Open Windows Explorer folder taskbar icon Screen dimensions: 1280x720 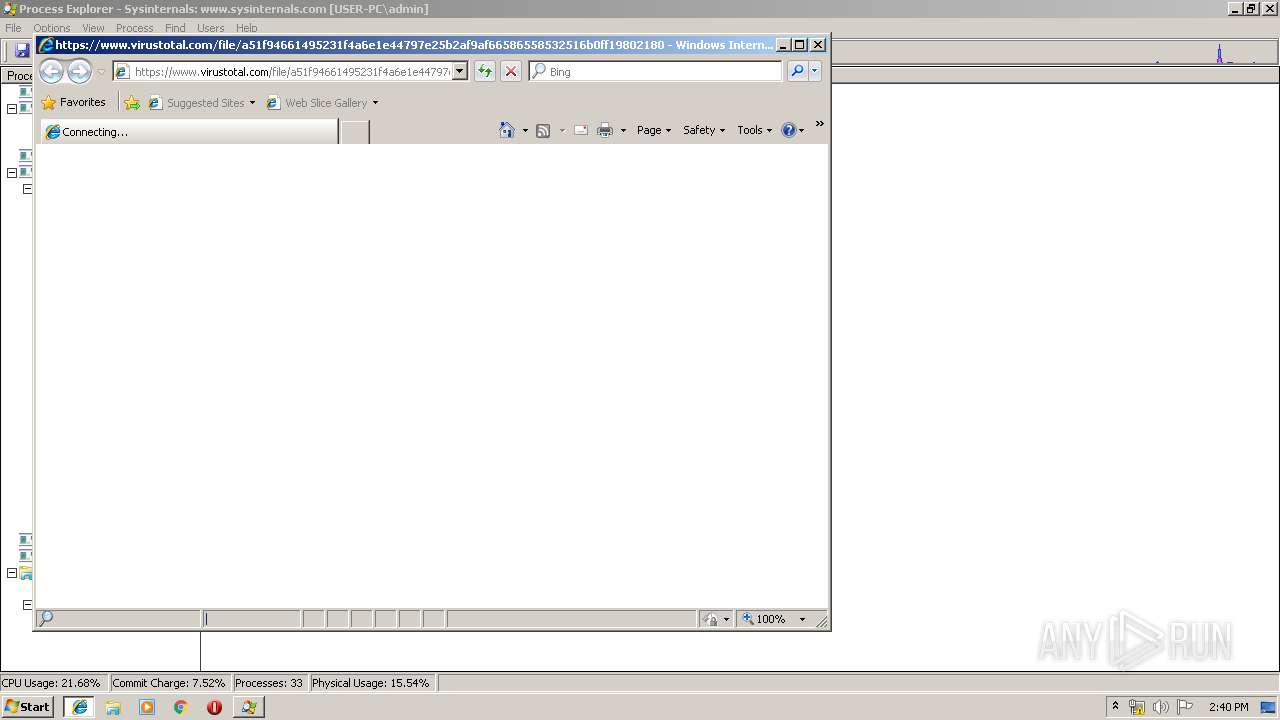click(x=113, y=707)
